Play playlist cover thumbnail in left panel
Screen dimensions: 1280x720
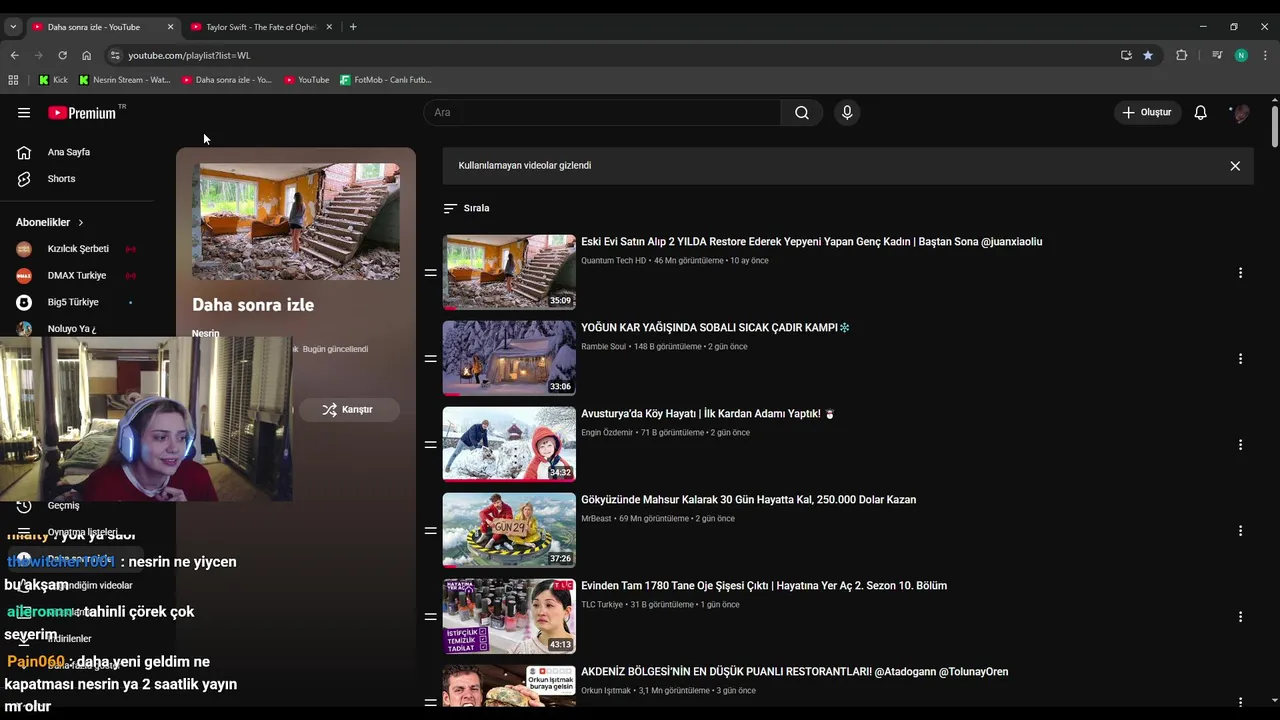click(x=296, y=222)
